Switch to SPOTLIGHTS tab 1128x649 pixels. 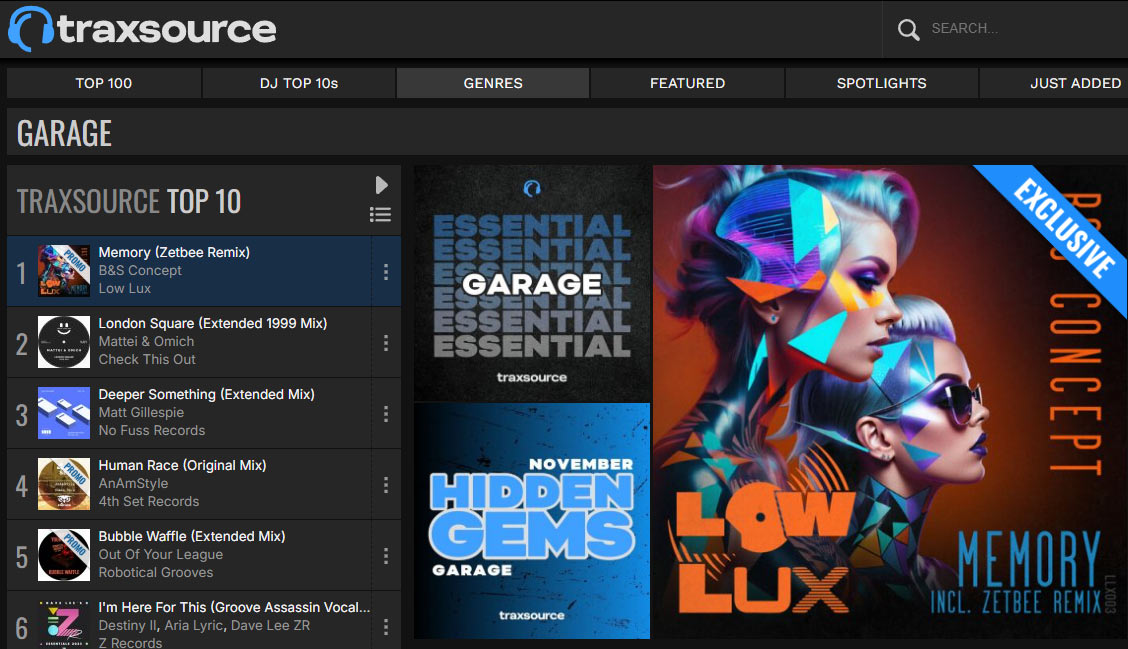(881, 83)
